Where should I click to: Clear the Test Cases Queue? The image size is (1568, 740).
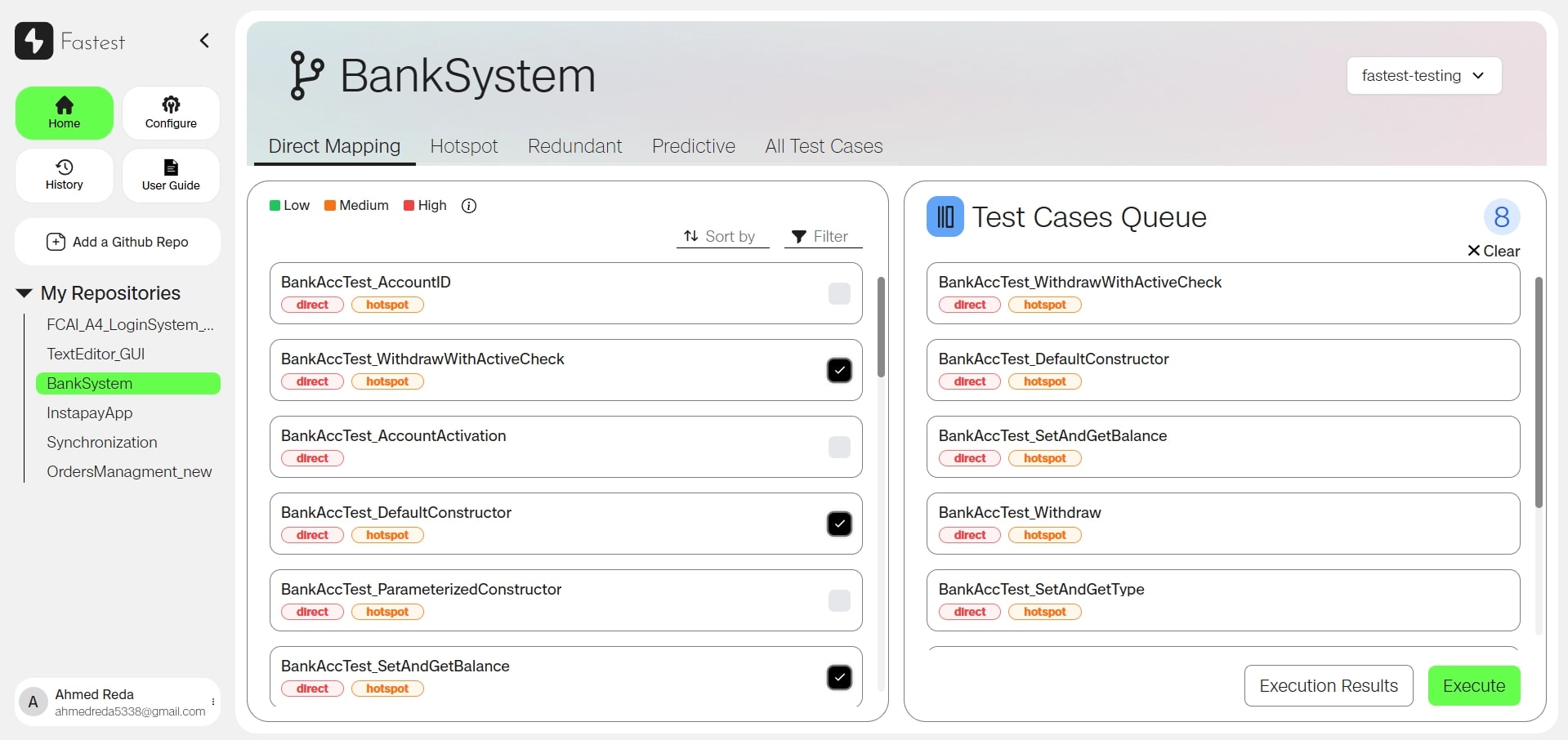point(1494,252)
